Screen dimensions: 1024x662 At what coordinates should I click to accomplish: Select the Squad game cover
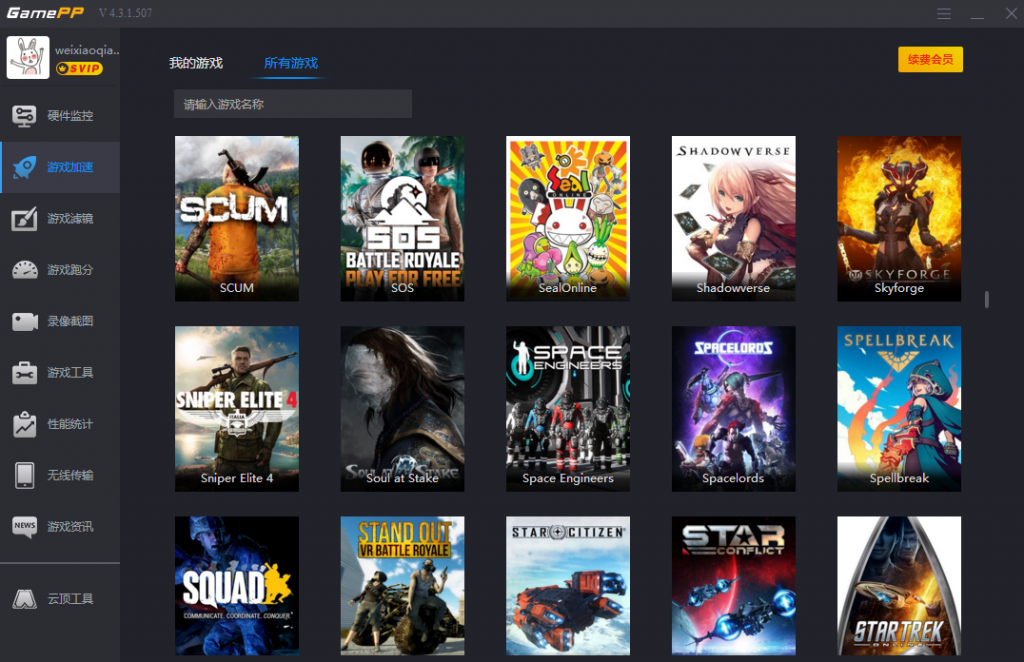pos(236,586)
